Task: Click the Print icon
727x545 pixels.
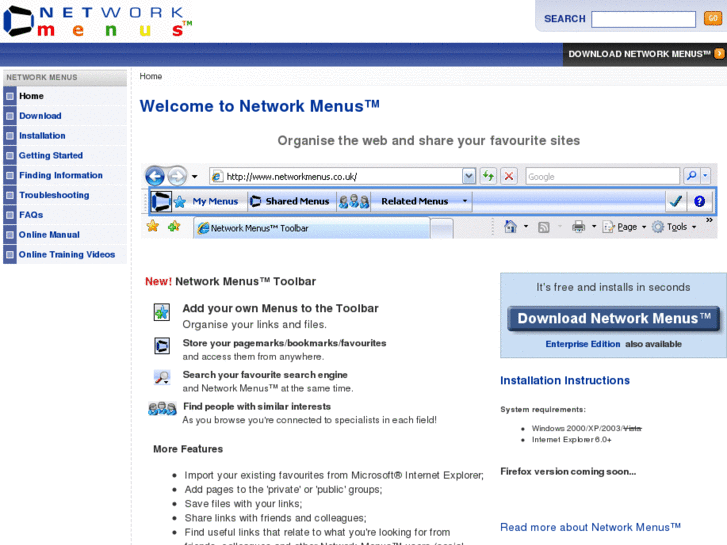Action: coord(578,226)
